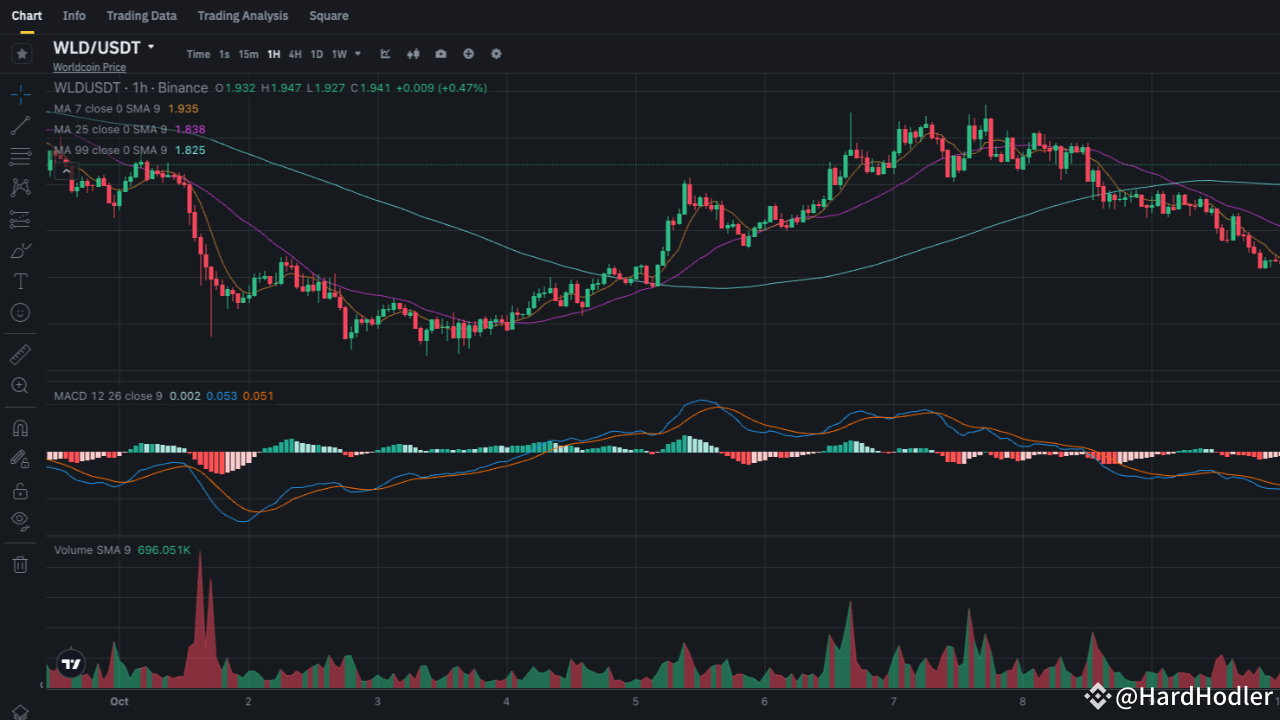Select the 1s interval
The width and height of the screenshot is (1280, 720).
pyautogui.click(x=224, y=54)
